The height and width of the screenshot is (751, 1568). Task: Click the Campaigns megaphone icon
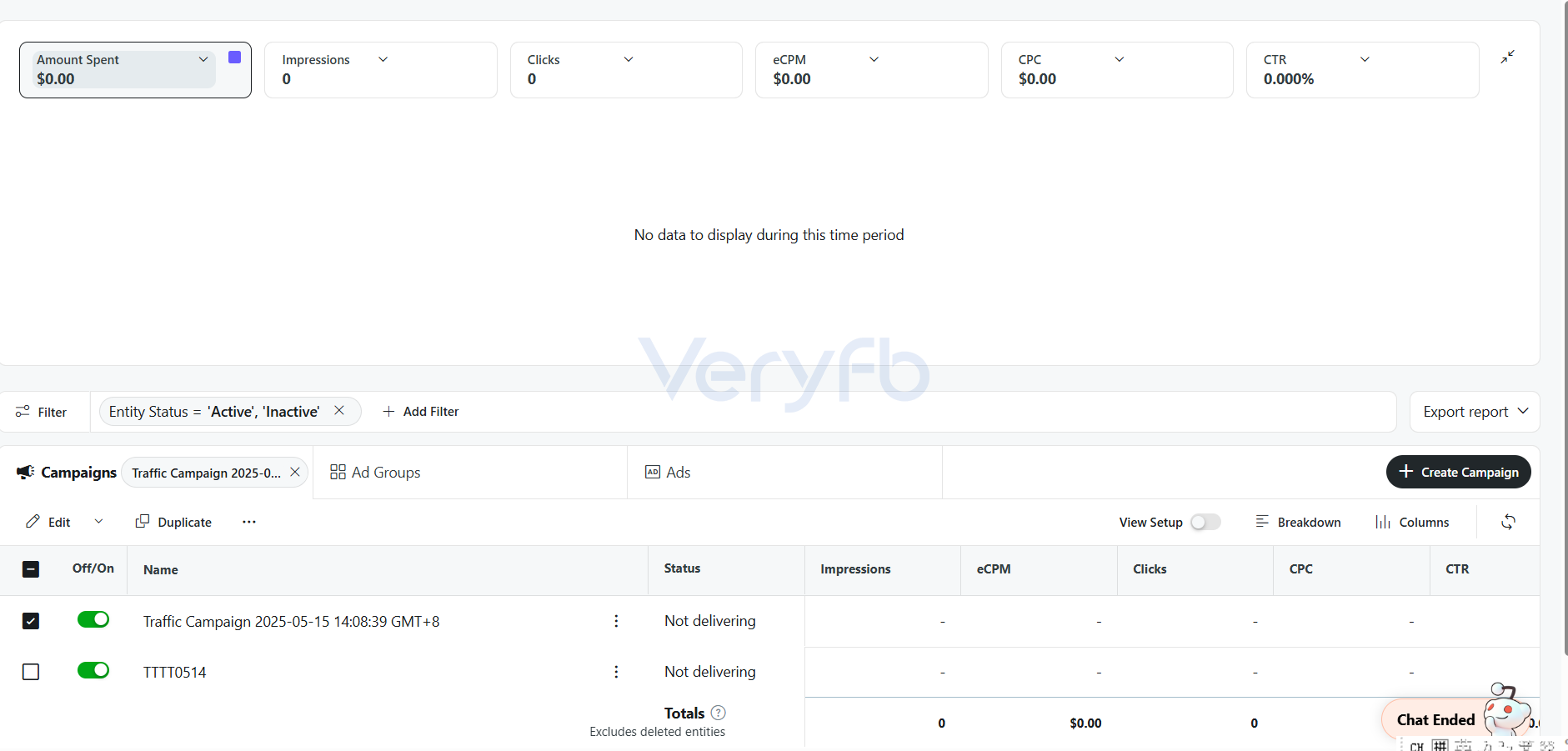[26, 473]
